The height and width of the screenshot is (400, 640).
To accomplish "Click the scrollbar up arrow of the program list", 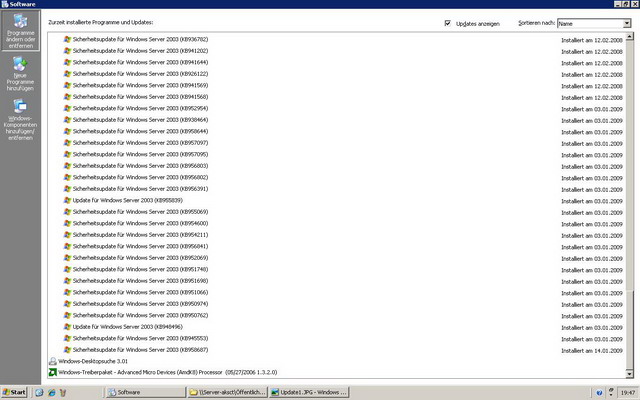I will point(629,36).
